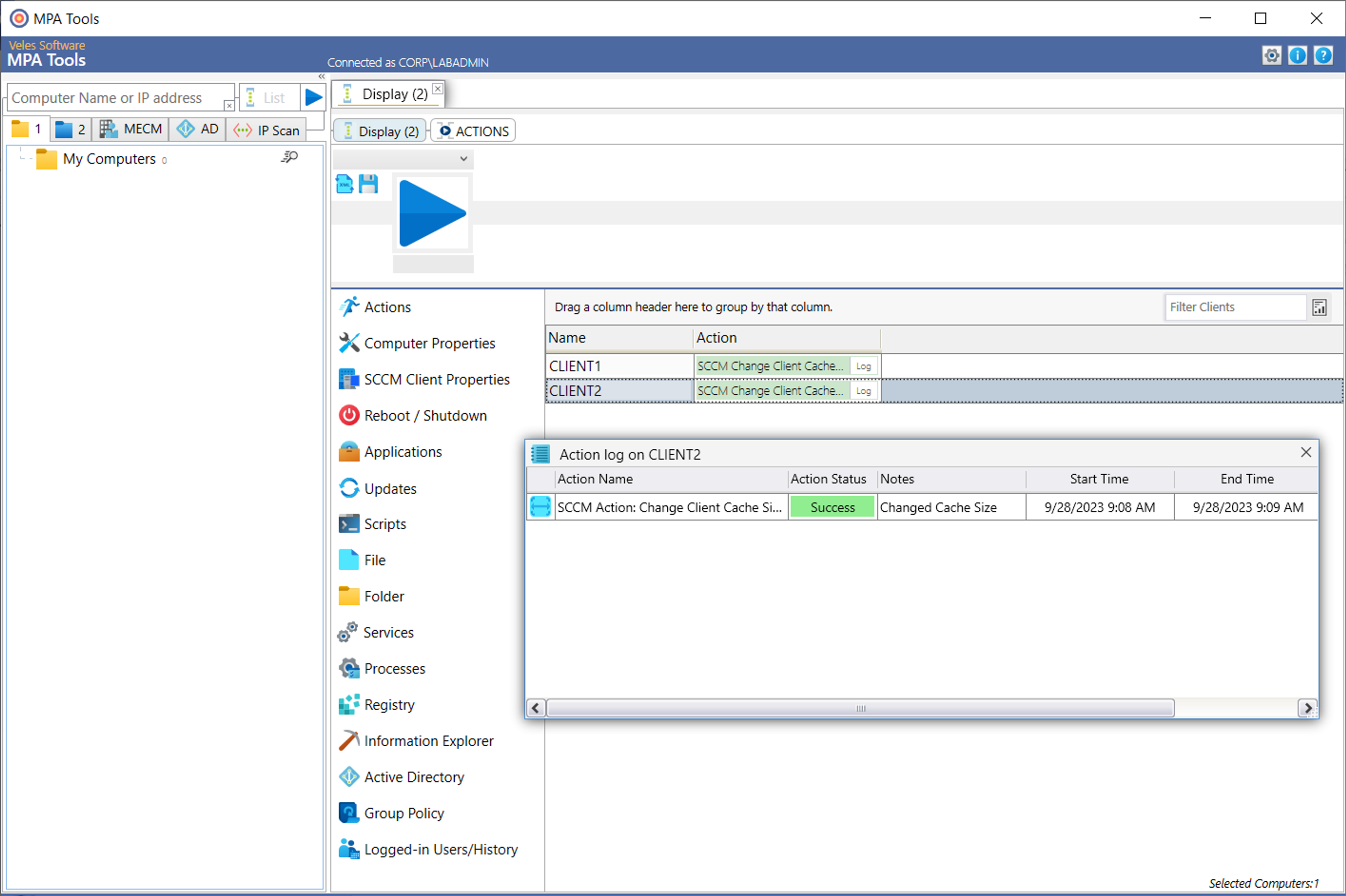
Task: Select the CLIENT1 name cell
Action: click(619, 366)
